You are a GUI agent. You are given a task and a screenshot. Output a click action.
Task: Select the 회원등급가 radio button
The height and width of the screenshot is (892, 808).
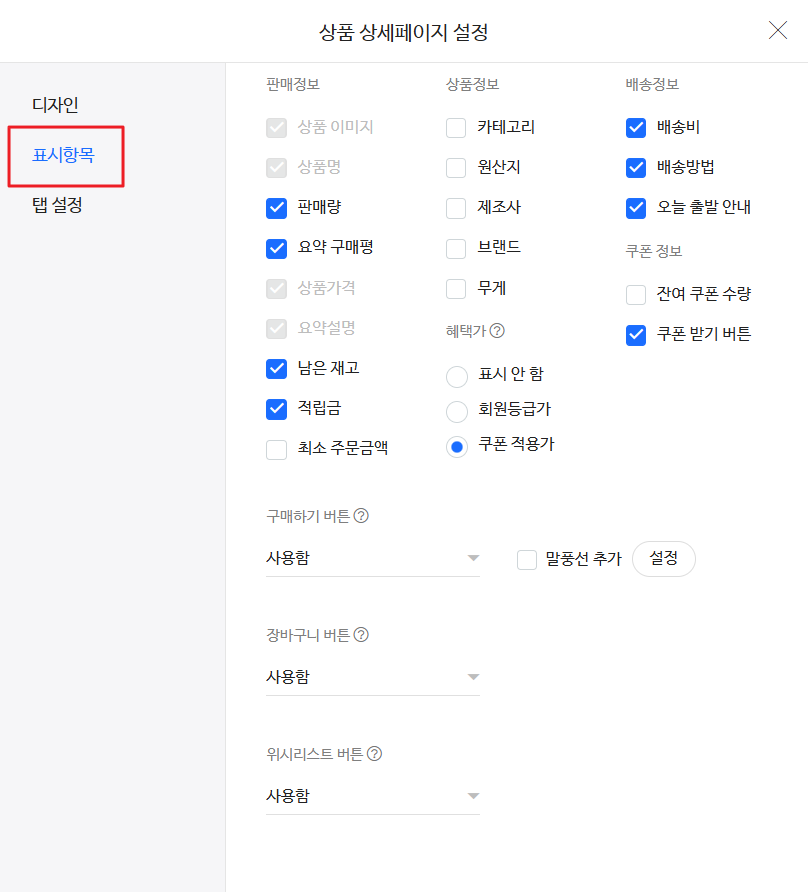457,411
